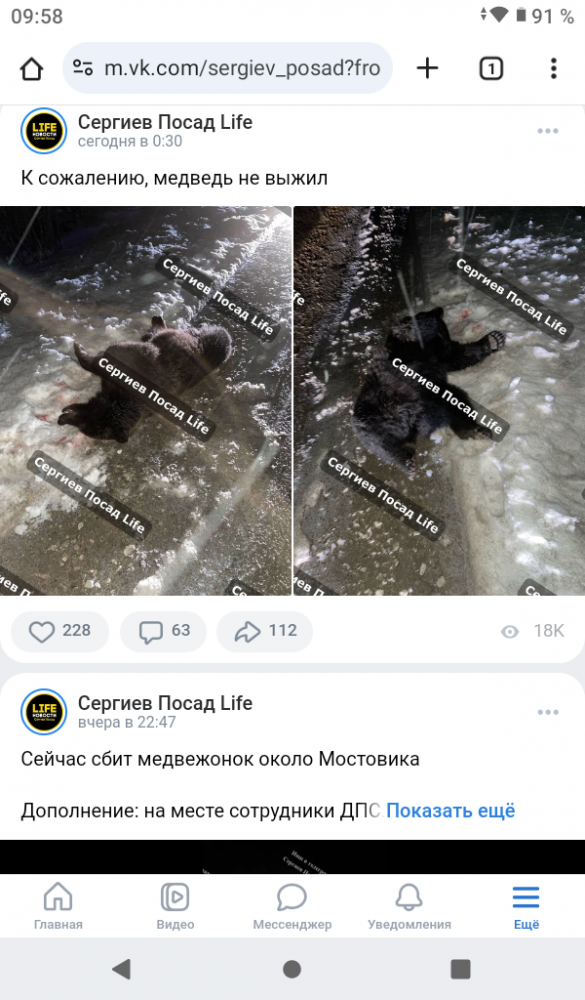Open the 63 comments on the post
Image resolution: width=585 pixels, height=1000 pixels.
[164, 631]
